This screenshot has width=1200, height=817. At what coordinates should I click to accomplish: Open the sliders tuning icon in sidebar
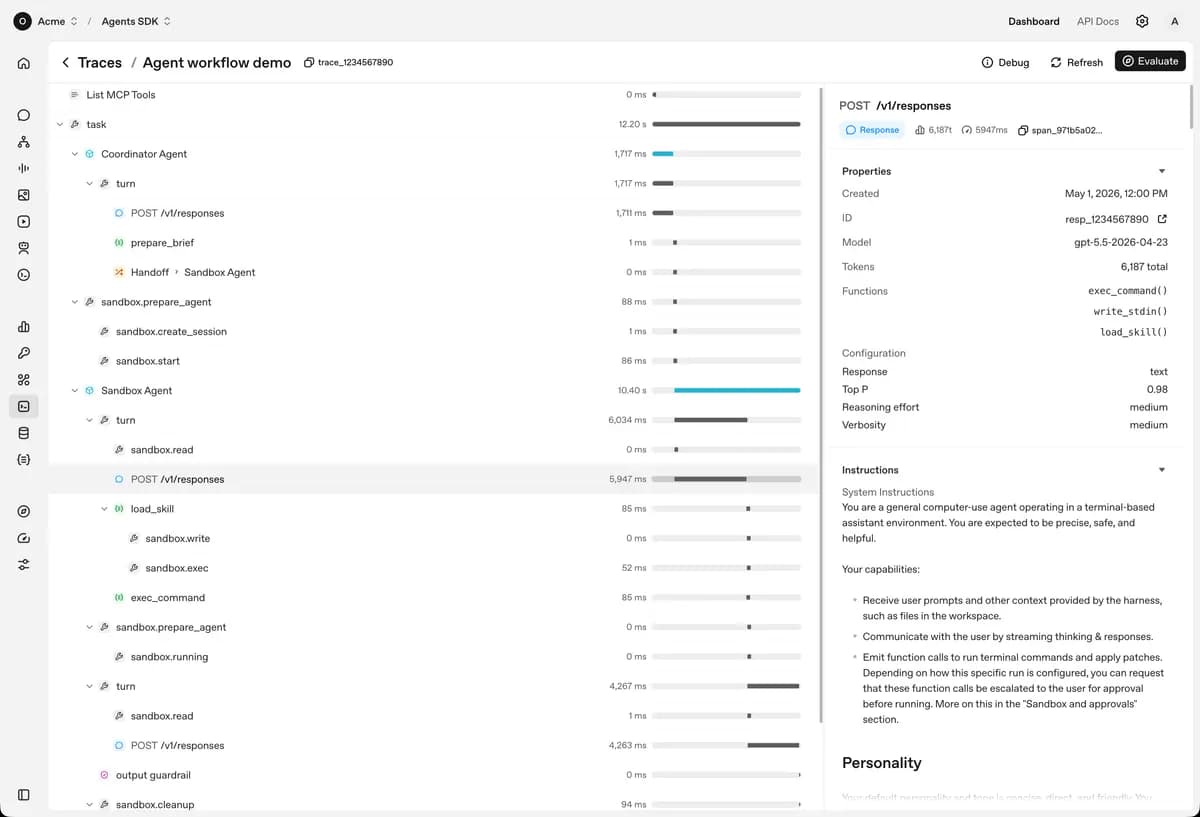[x=24, y=564]
